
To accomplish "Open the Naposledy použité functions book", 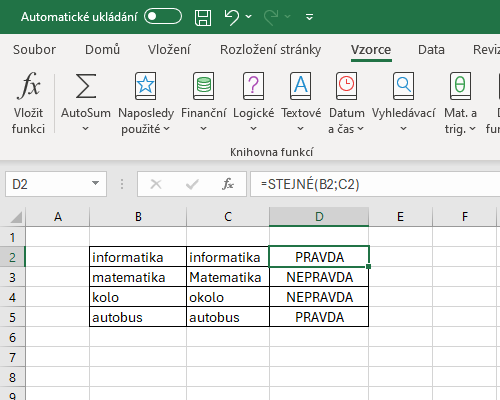I will point(145,86).
